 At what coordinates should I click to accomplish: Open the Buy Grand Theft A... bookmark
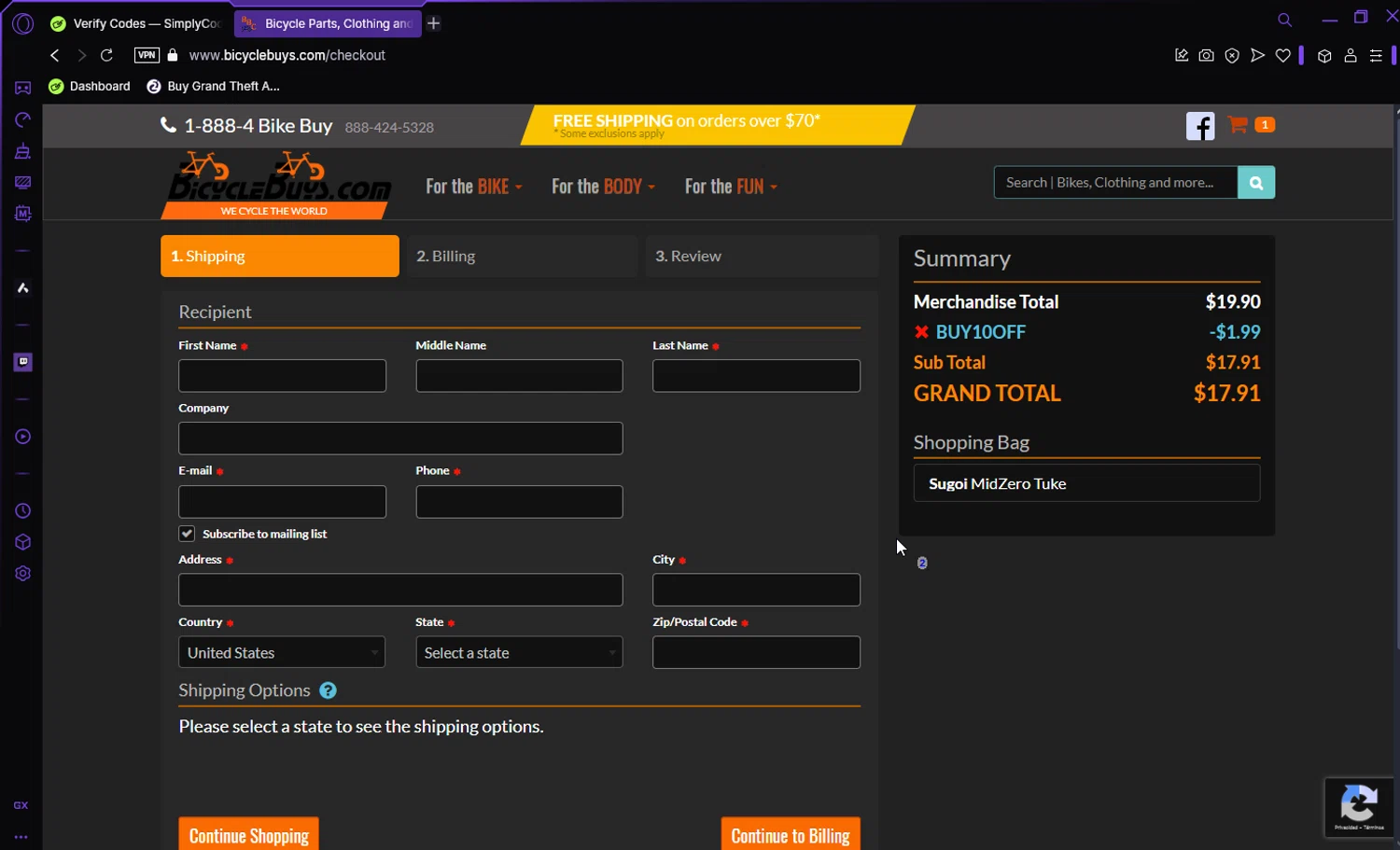(214, 86)
